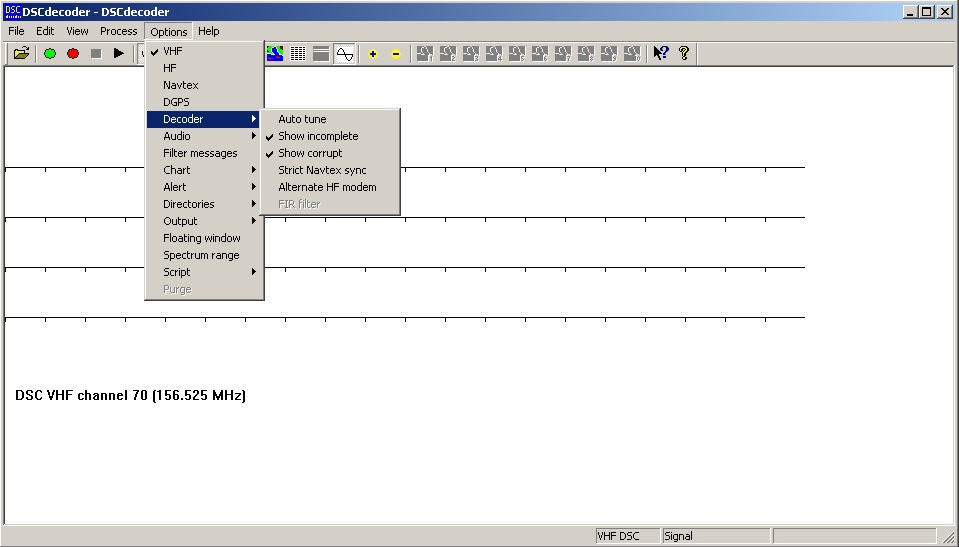Expand the Decoder submenu entry
Image resolution: width=959 pixels, height=547 pixels.
click(x=204, y=119)
